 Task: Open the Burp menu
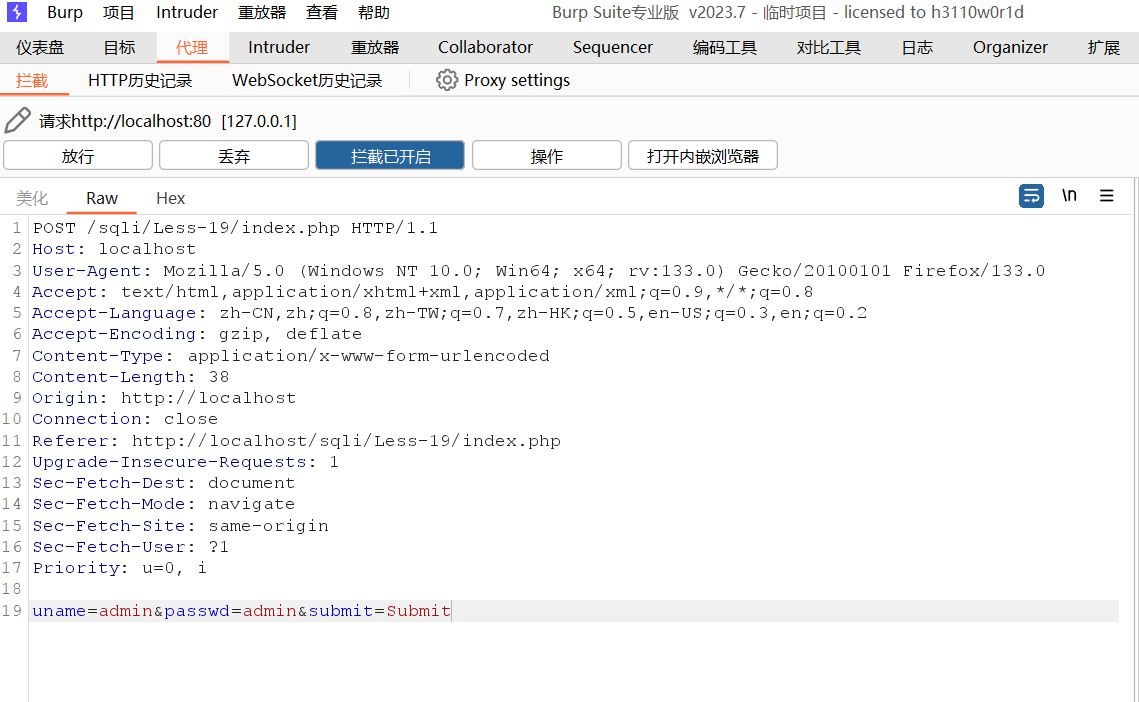coord(65,12)
